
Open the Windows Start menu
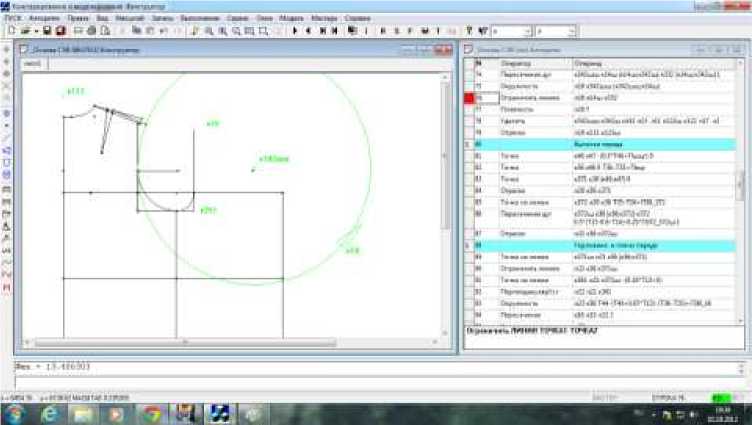coord(15,414)
